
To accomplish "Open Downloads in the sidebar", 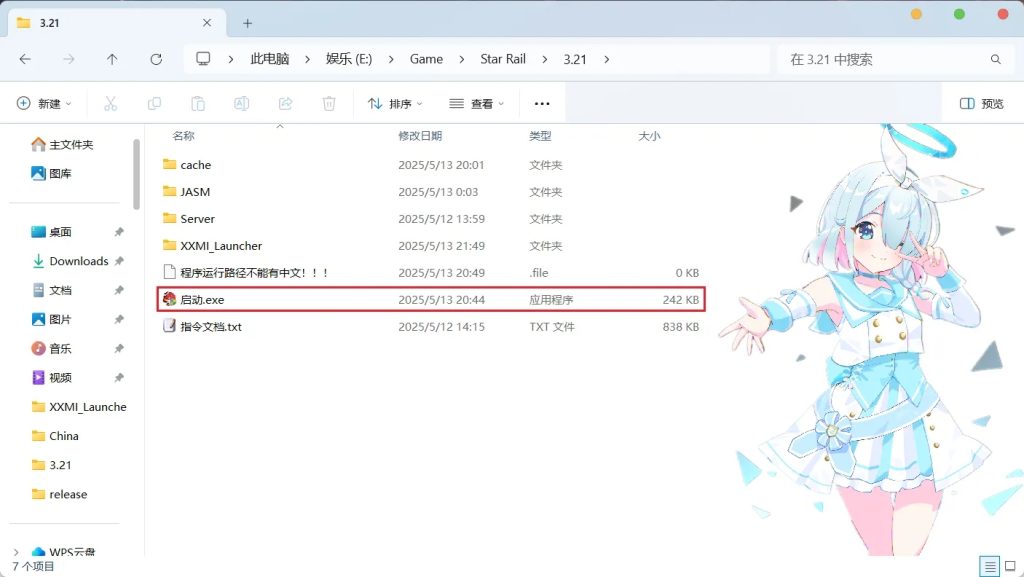I will pos(70,261).
